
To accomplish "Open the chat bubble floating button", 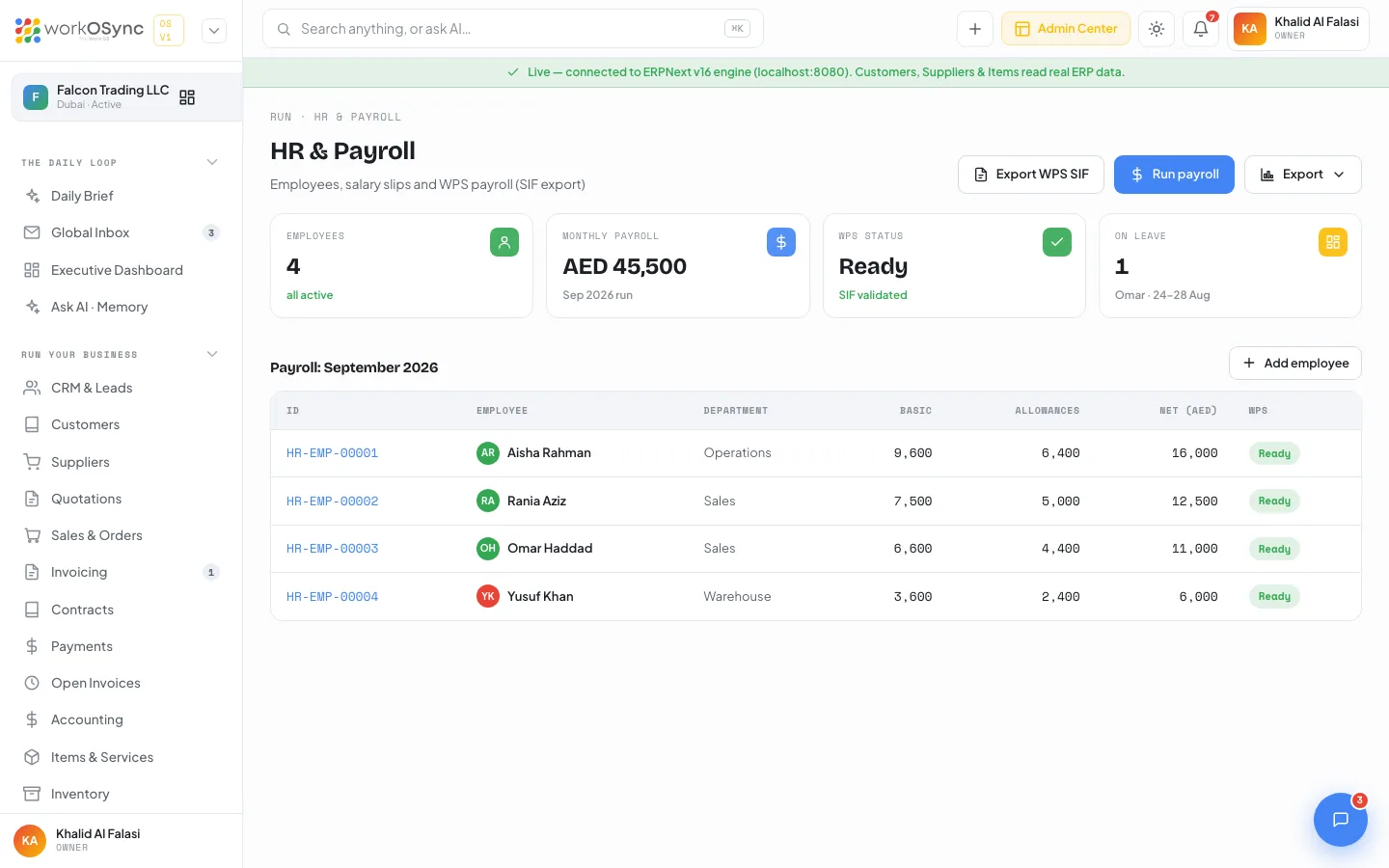I will (1340, 820).
